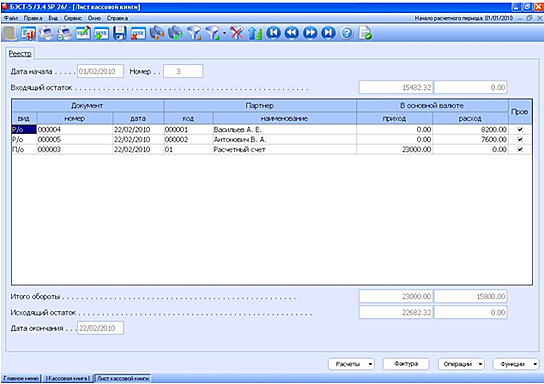Select the Р/о cell of row 000004

(24, 129)
